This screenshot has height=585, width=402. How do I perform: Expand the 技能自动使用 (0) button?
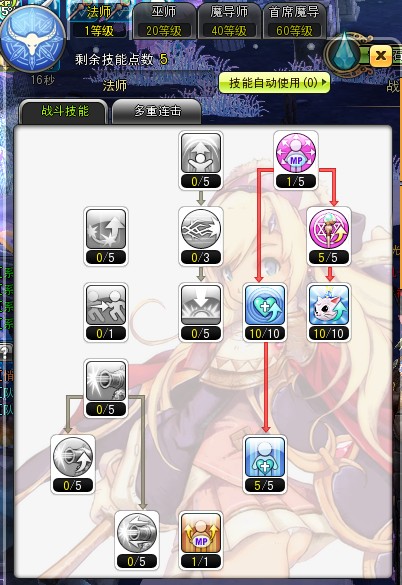[x=274, y=82]
